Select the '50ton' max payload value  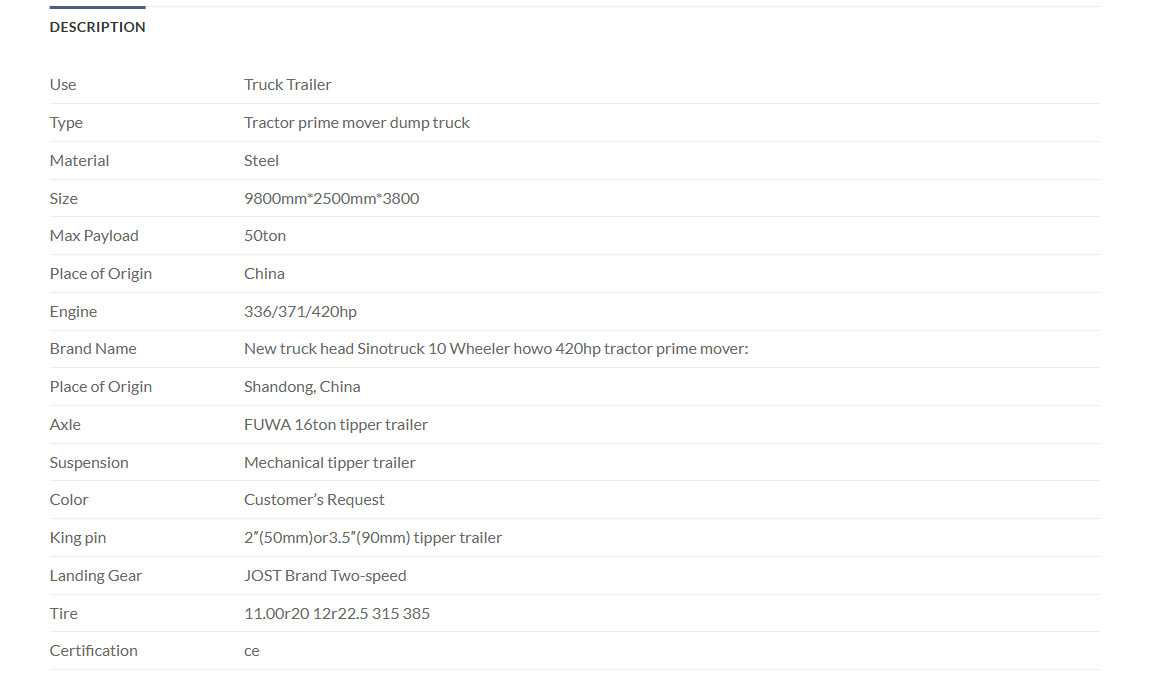pos(265,235)
